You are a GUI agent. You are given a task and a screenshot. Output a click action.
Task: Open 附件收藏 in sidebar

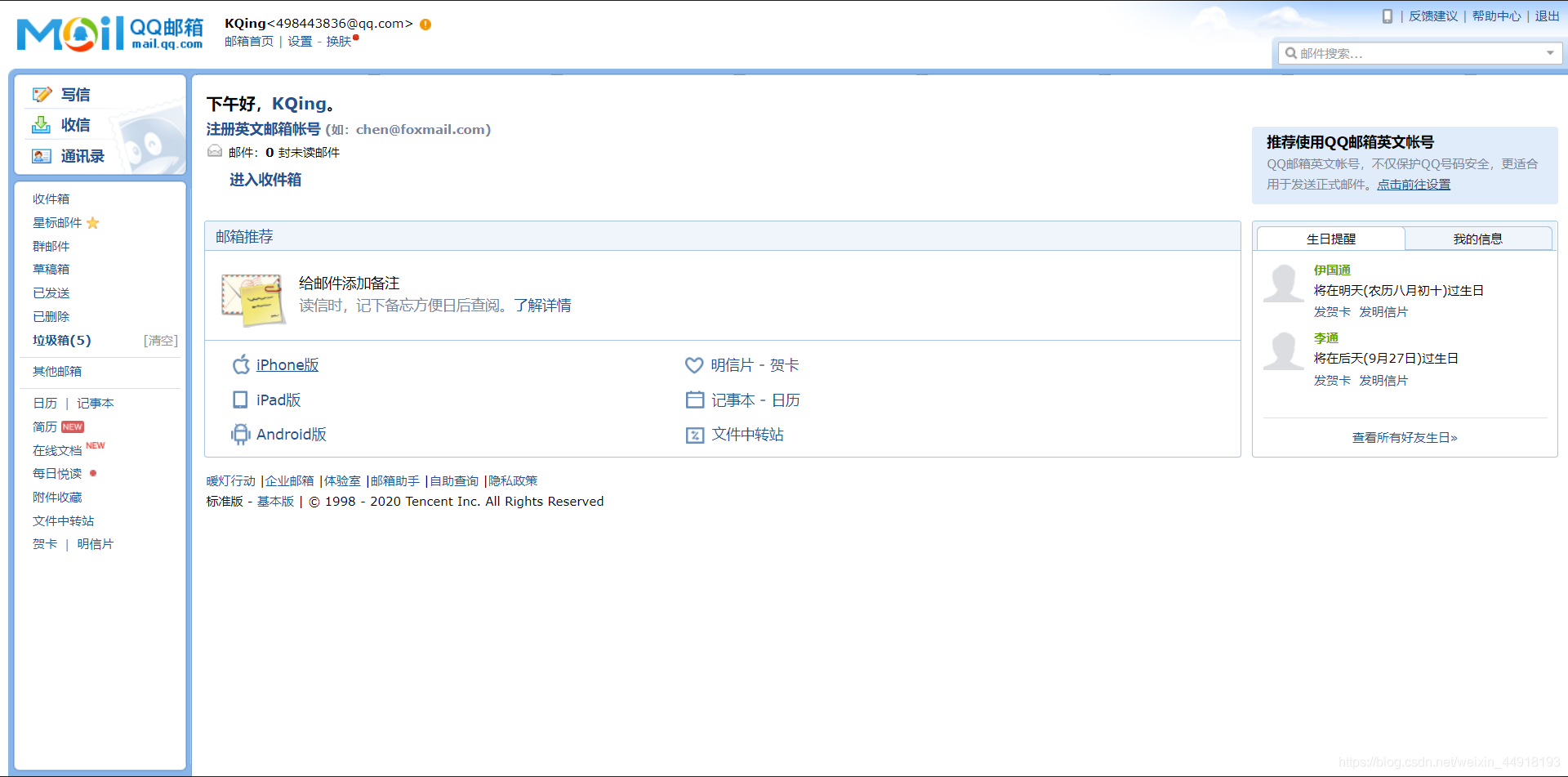(57, 497)
